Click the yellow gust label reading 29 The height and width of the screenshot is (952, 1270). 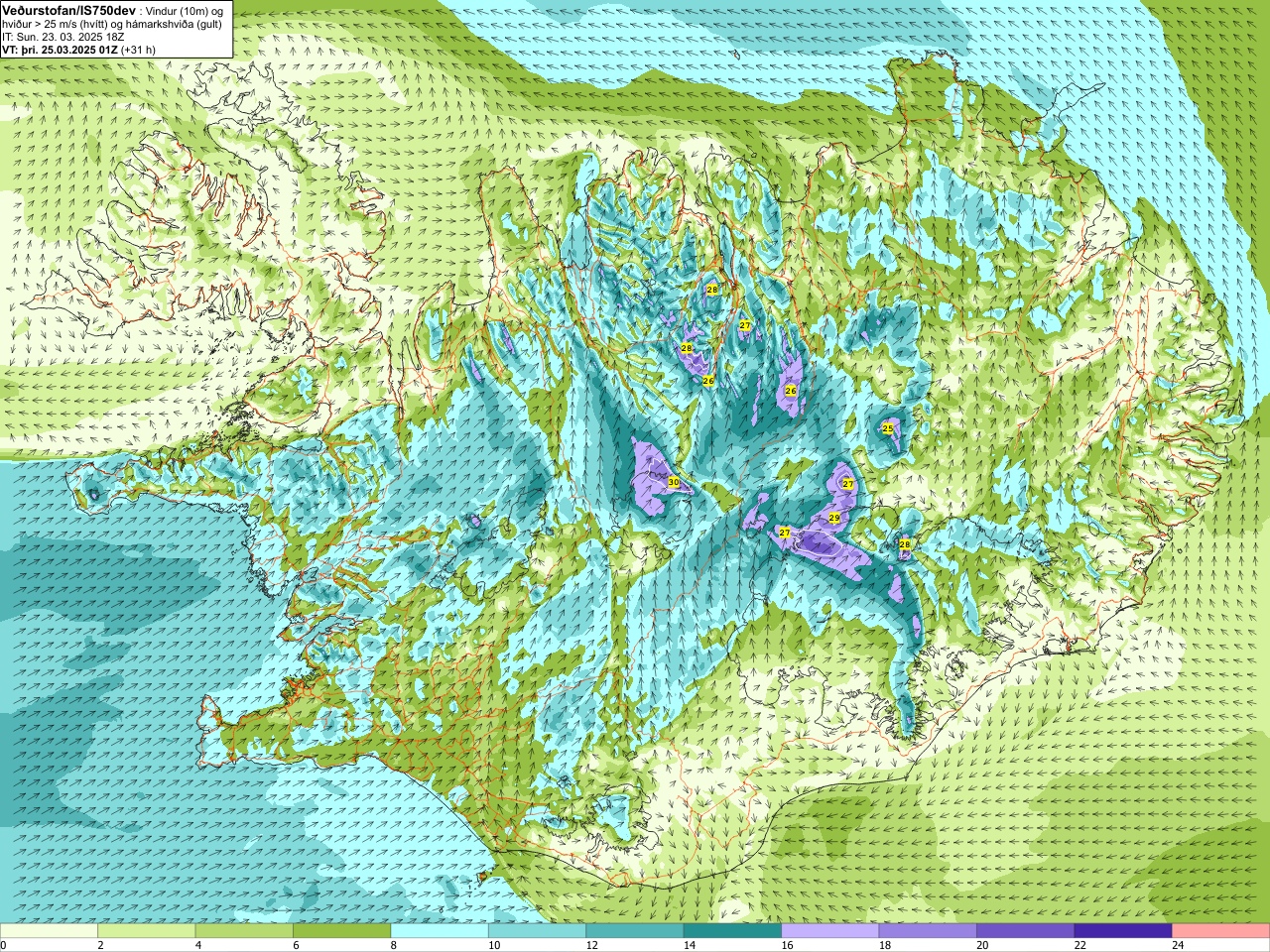coord(834,518)
